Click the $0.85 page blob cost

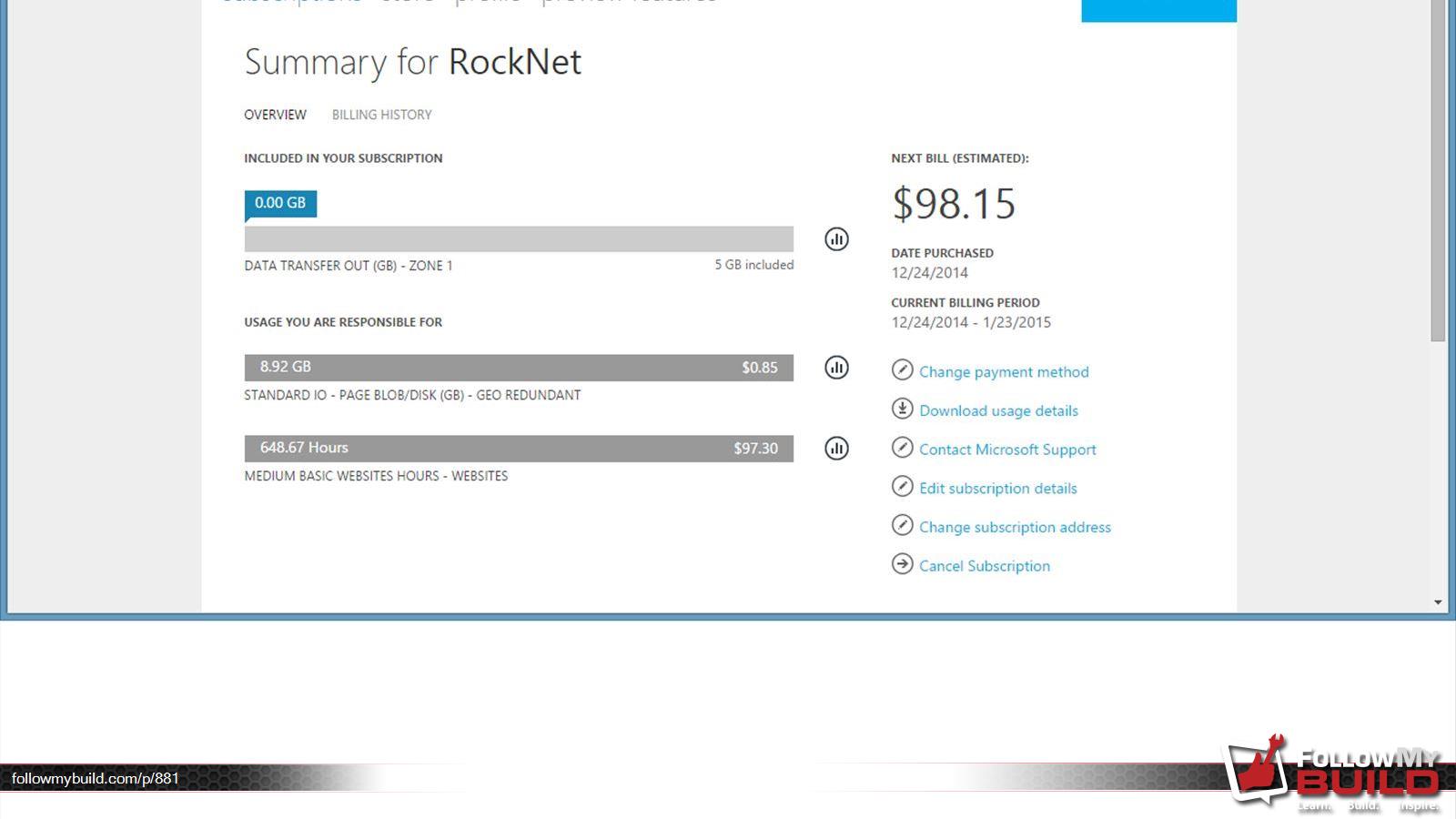[x=759, y=368]
